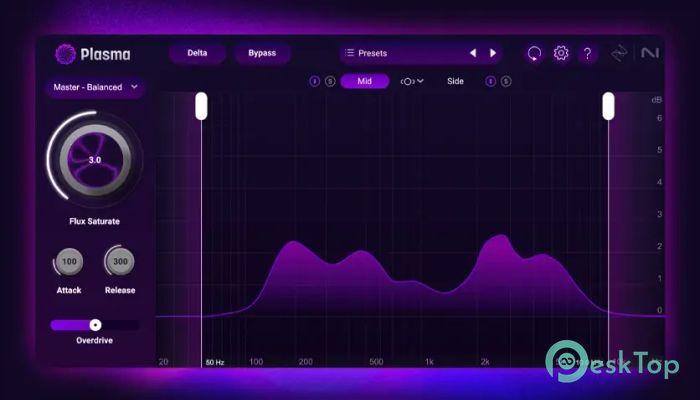Go to the previous preset arrow
The width and height of the screenshot is (700, 400).
[x=473, y=53]
